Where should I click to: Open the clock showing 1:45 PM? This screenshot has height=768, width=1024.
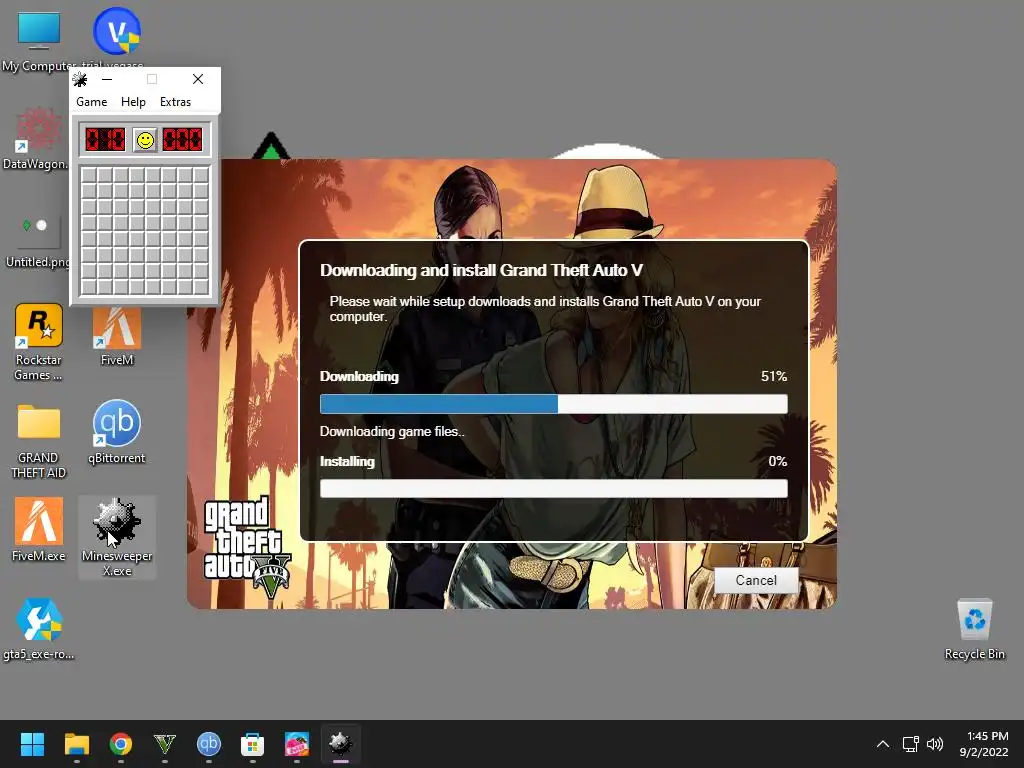pyautogui.click(x=985, y=744)
